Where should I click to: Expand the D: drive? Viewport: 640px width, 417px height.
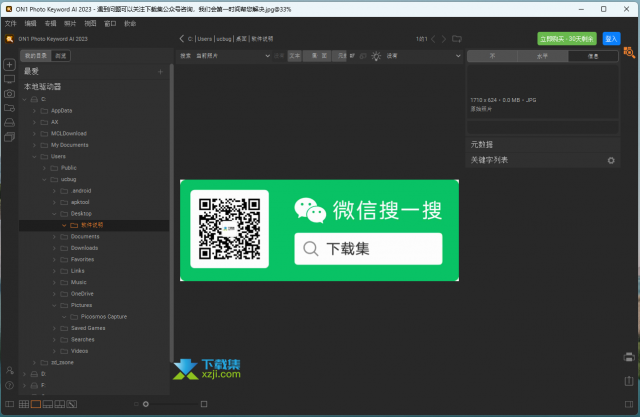[24, 374]
